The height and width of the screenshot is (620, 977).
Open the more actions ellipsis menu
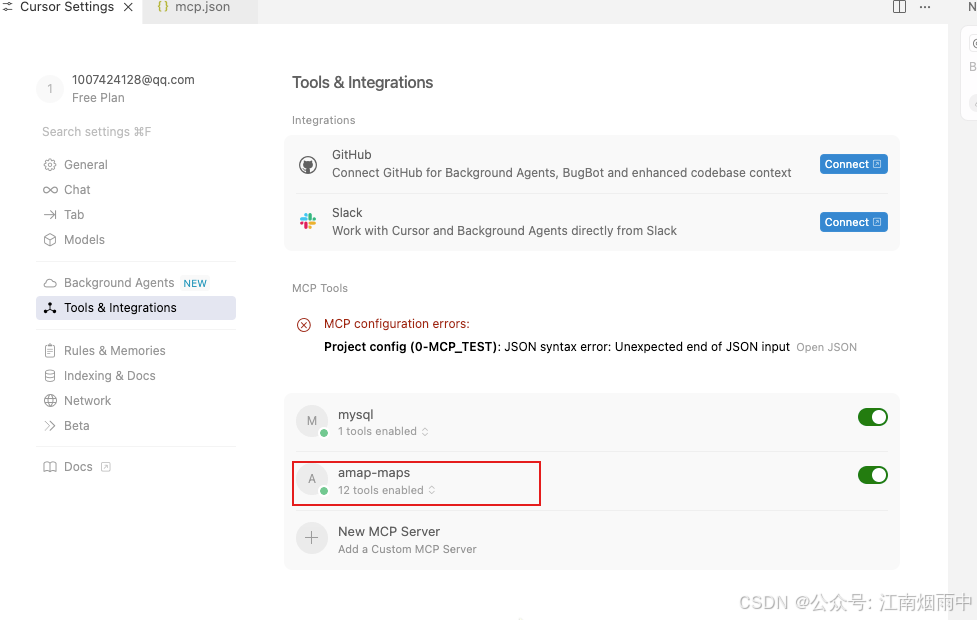click(x=925, y=7)
